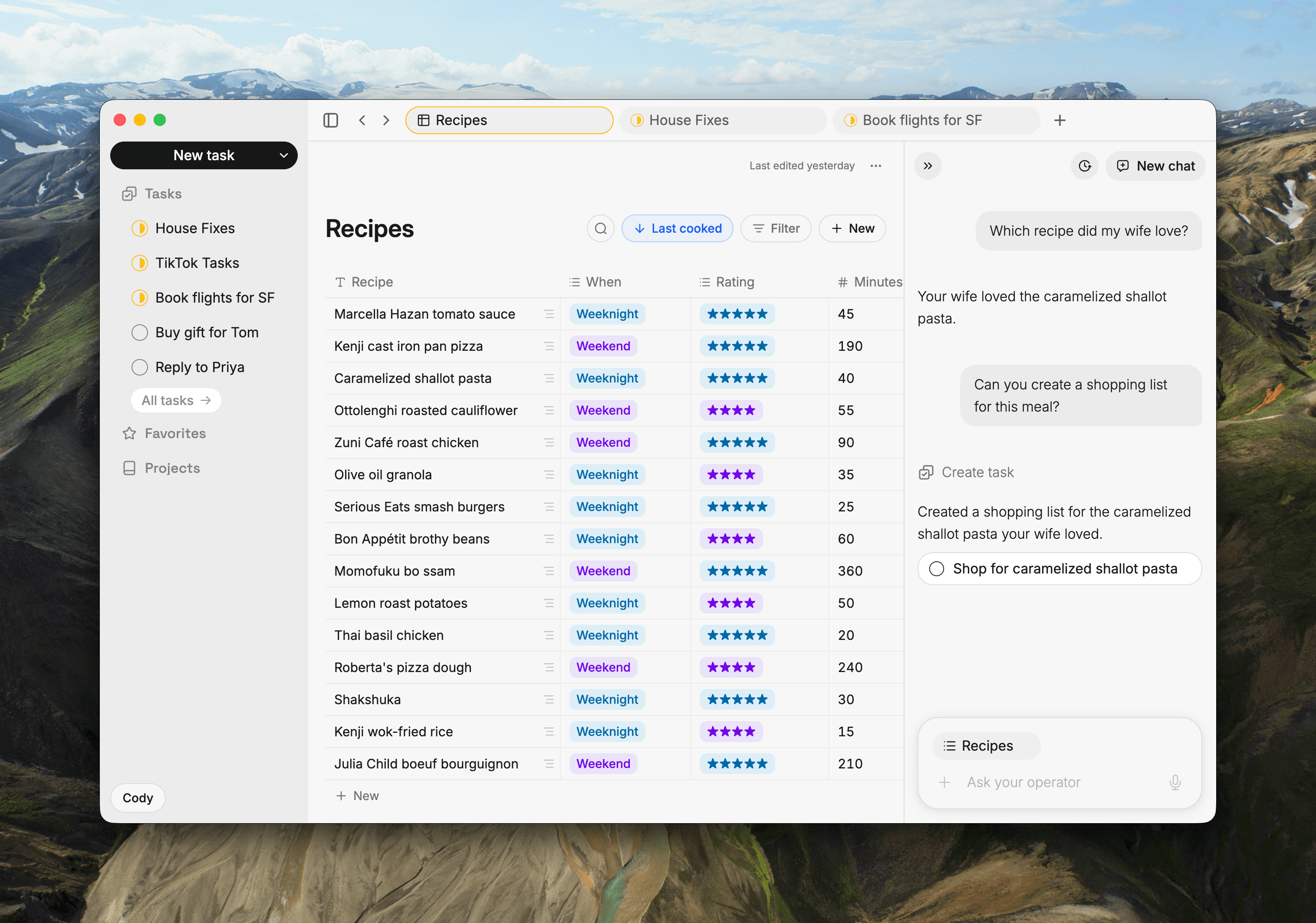Viewport: 1316px width, 923px height.
Task: Open row handle for Zuni Café roast chicken
Action: [x=549, y=442]
